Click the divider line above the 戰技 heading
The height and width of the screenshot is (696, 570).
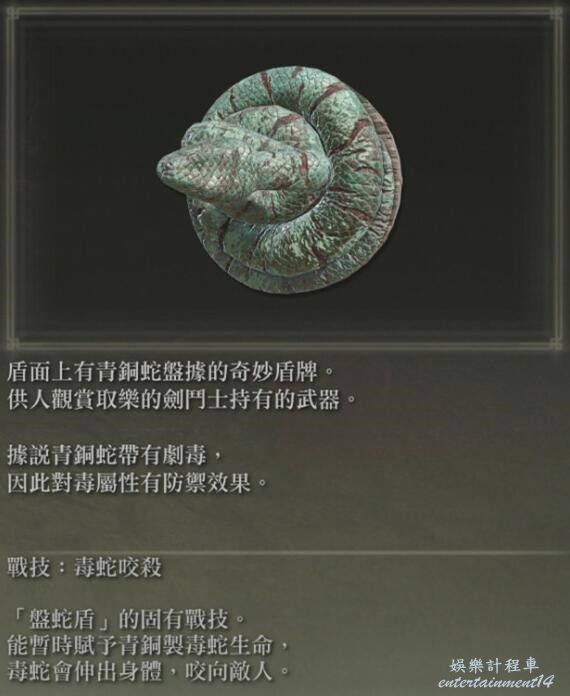click(285, 553)
